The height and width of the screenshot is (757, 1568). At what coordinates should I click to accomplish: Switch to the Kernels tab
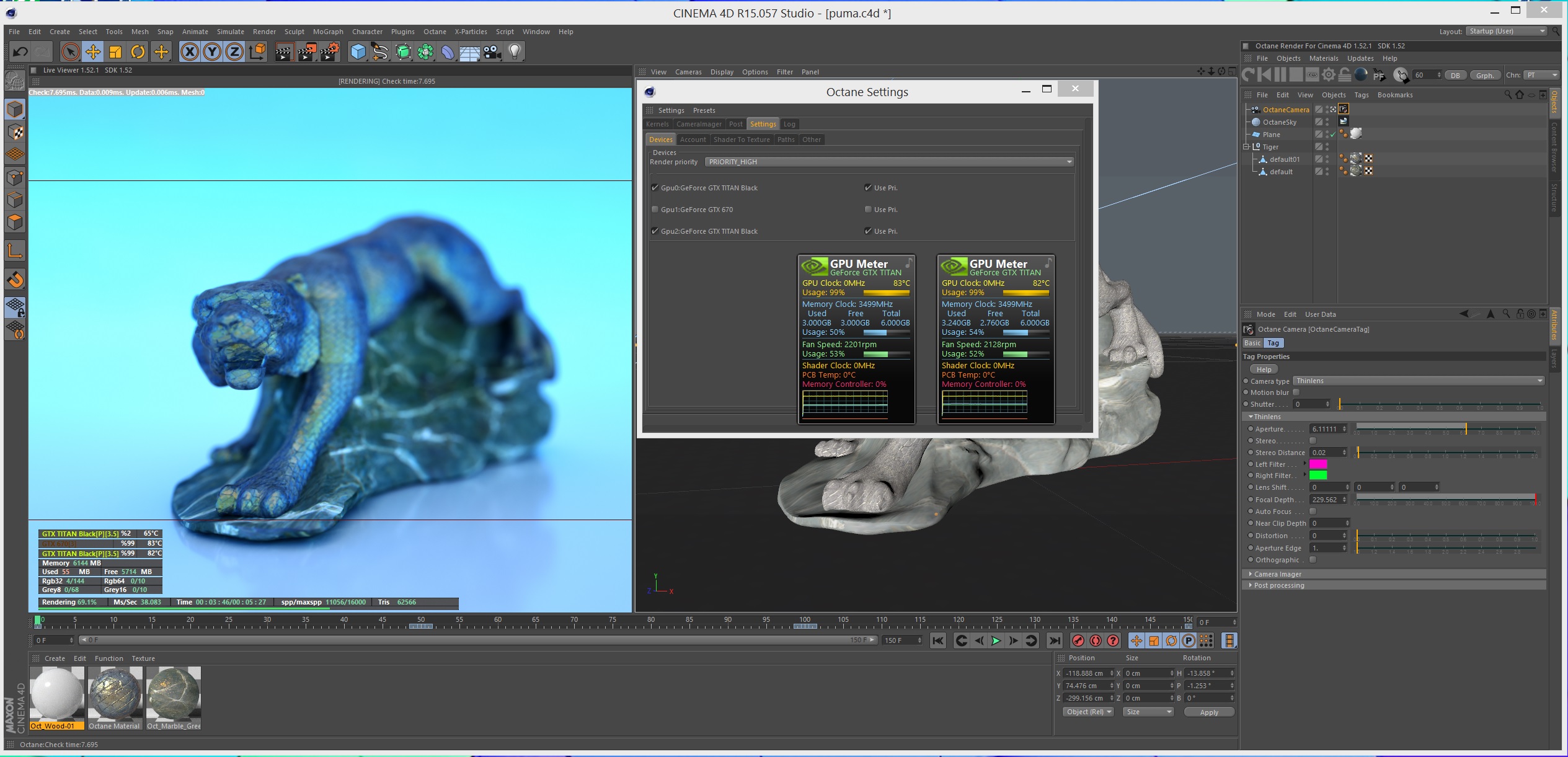tap(657, 124)
